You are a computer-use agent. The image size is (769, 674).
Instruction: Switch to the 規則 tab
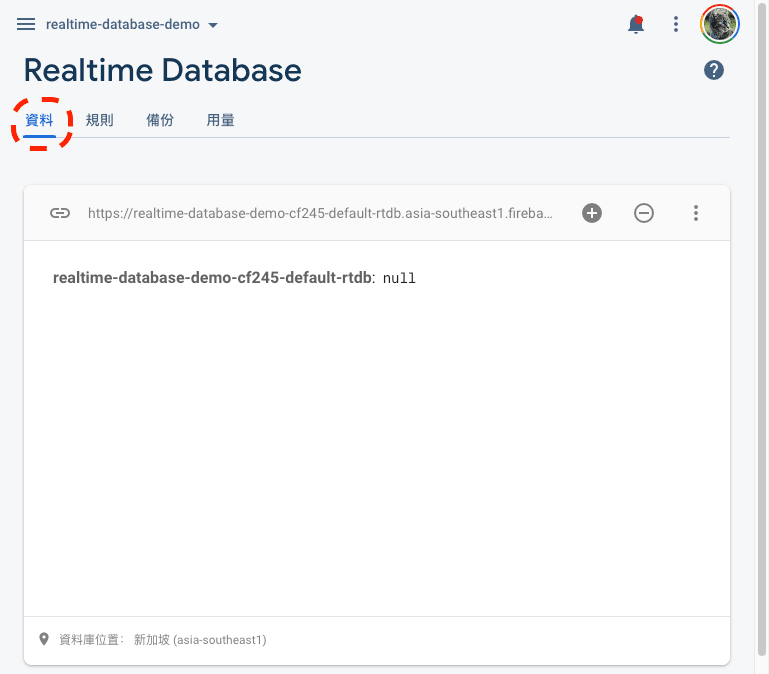(100, 120)
